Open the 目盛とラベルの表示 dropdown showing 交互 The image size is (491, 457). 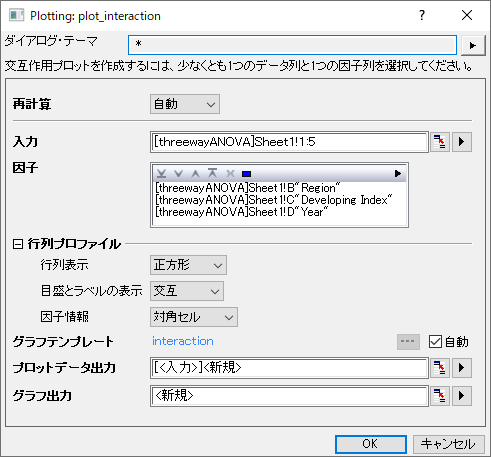(x=187, y=291)
